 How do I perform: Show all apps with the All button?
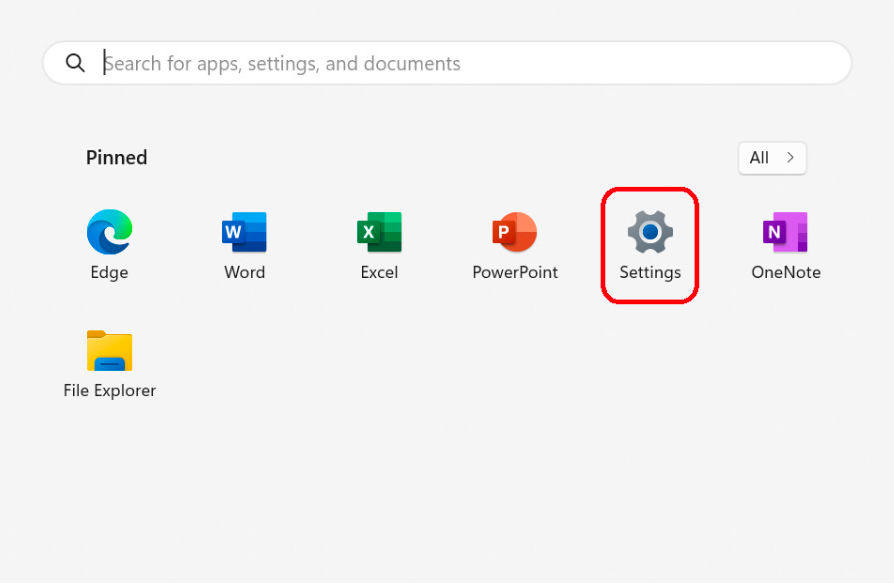[771, 158]
